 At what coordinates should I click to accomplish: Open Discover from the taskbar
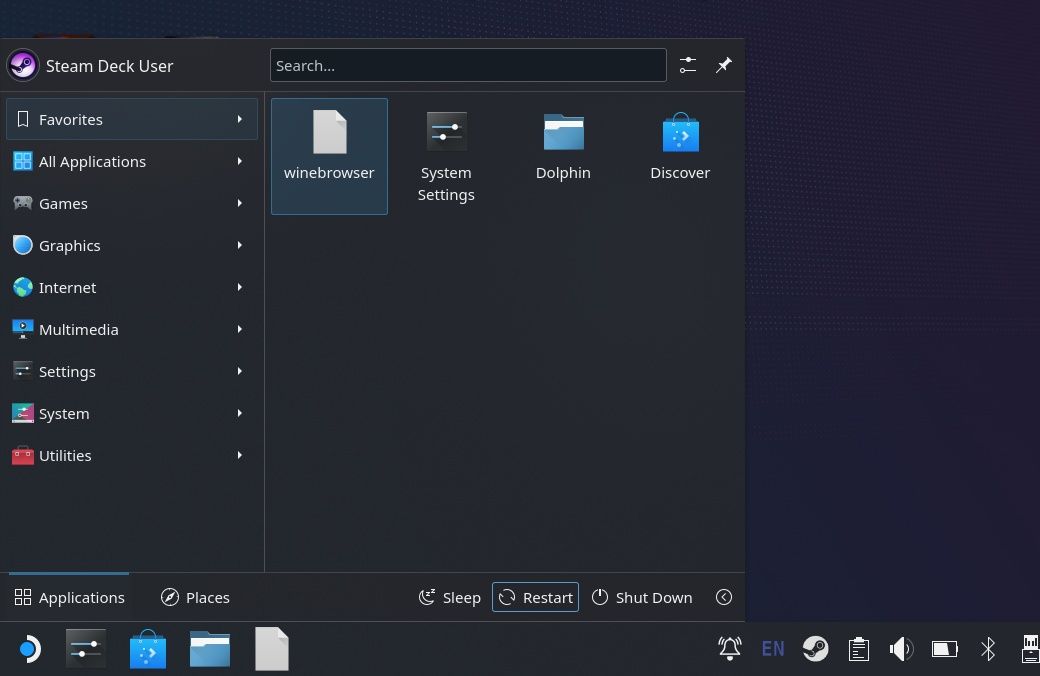point(148,649)
